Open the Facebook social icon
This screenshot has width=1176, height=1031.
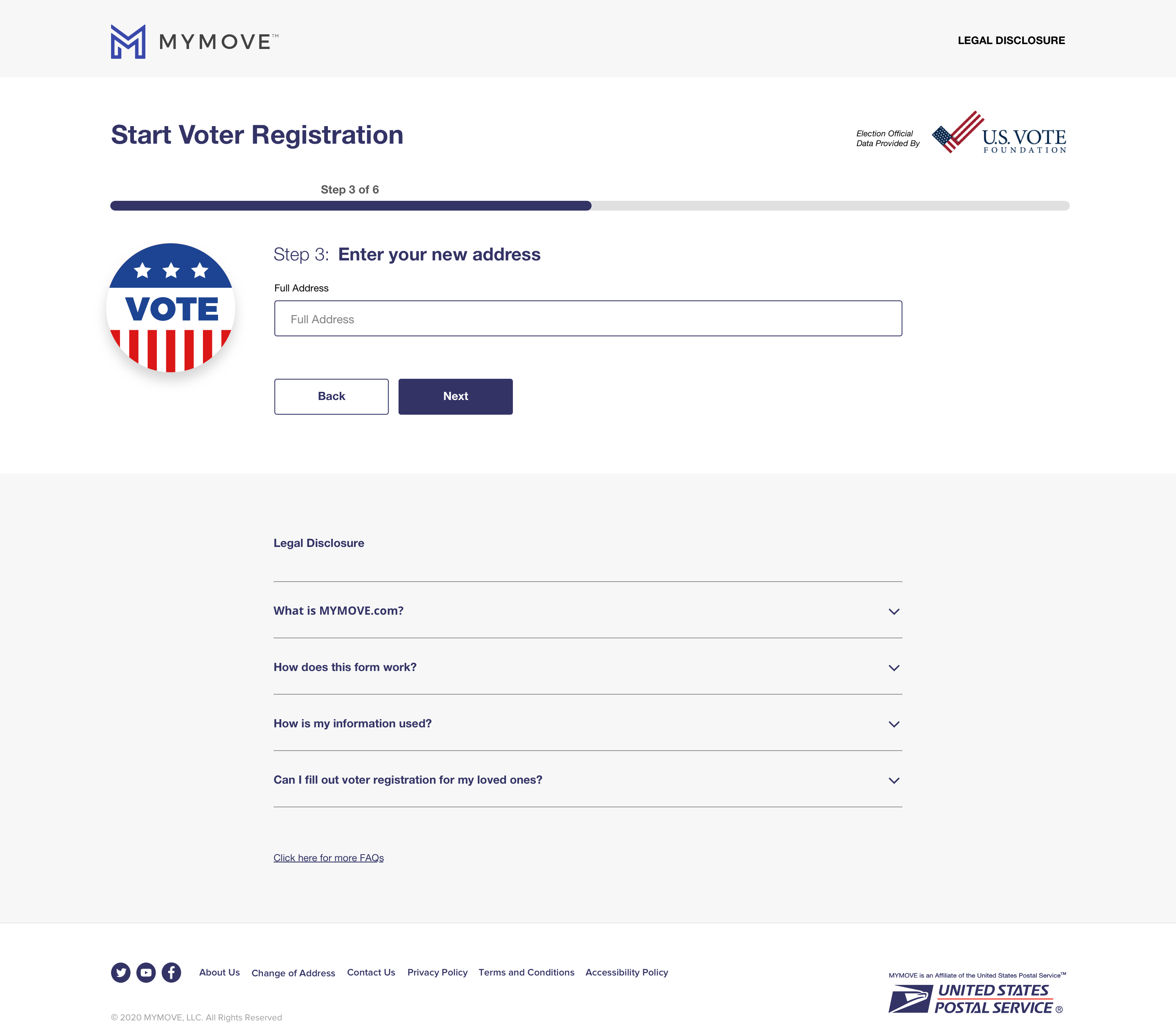(x=171, y=972)
